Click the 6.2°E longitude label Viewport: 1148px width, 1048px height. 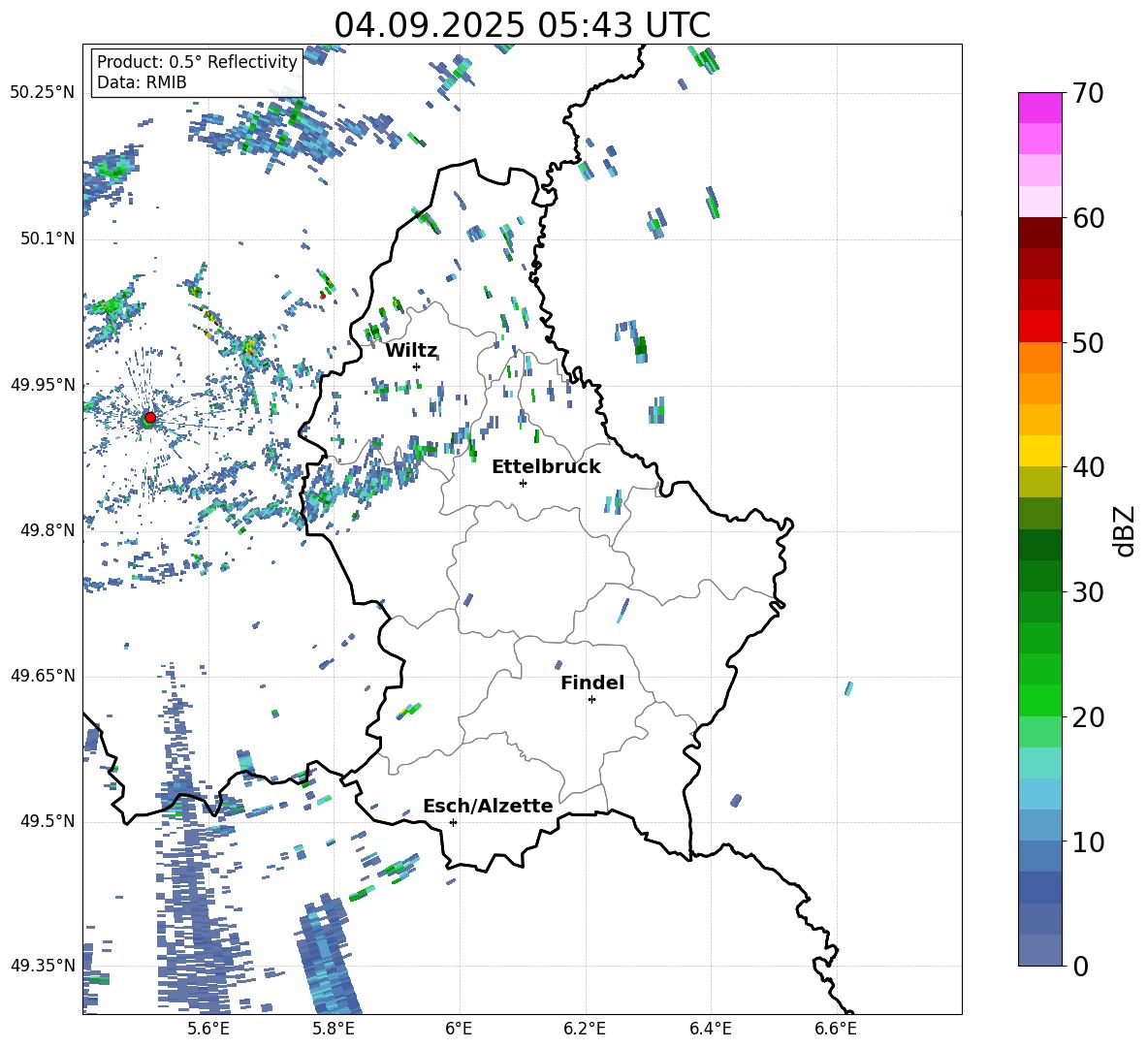tap(585, 1030)
